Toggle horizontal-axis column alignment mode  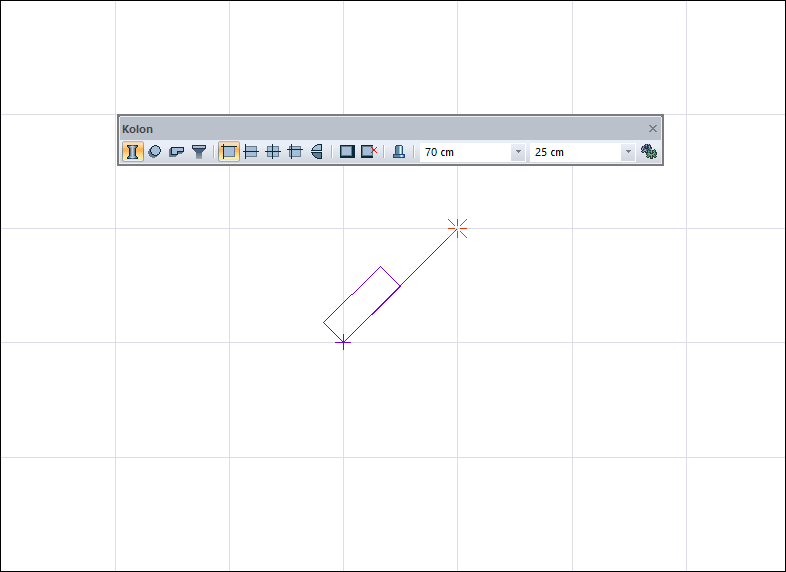251,151
